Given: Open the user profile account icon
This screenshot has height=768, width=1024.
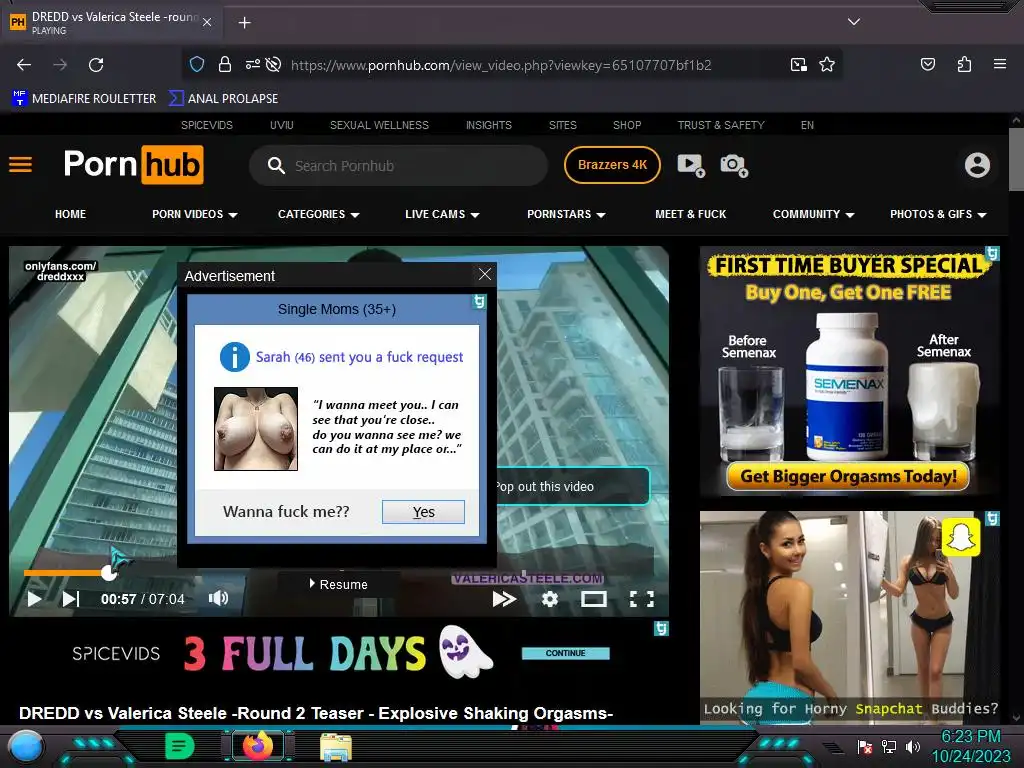Looking at the screenshot, I should (977, 165).
